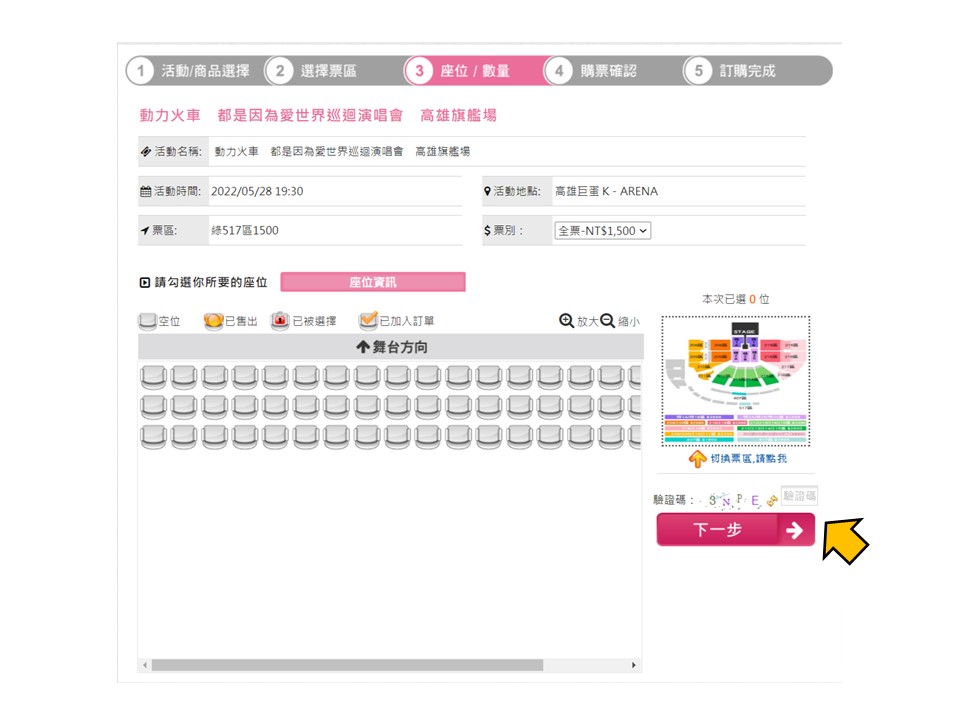Select first seat in the second row
Viewport: 960px width, 720px height.
click(x=153, y=407)
